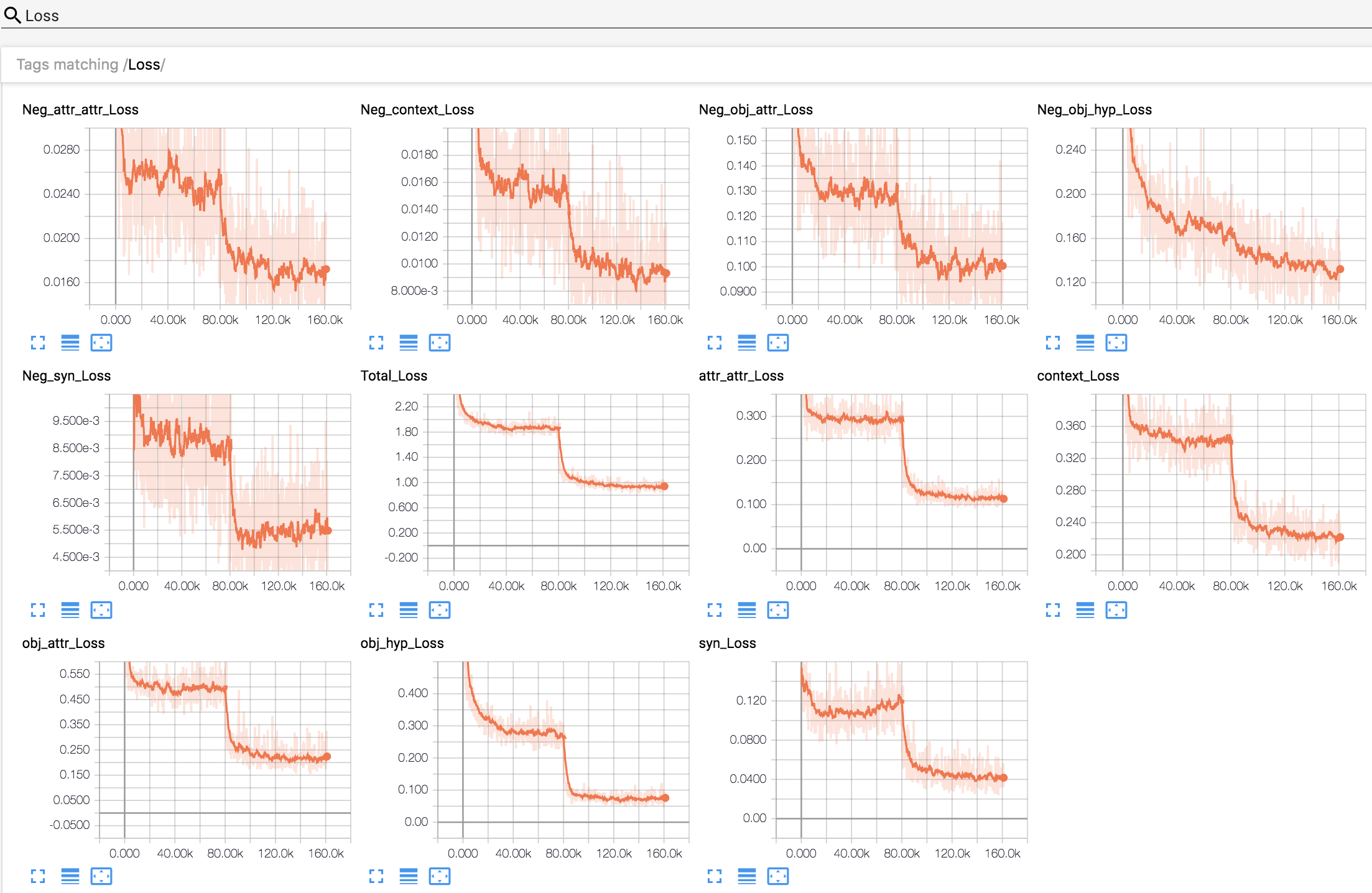Toggle log scale on Neg_attr_attr_Loss chart

tap(70, 343)
